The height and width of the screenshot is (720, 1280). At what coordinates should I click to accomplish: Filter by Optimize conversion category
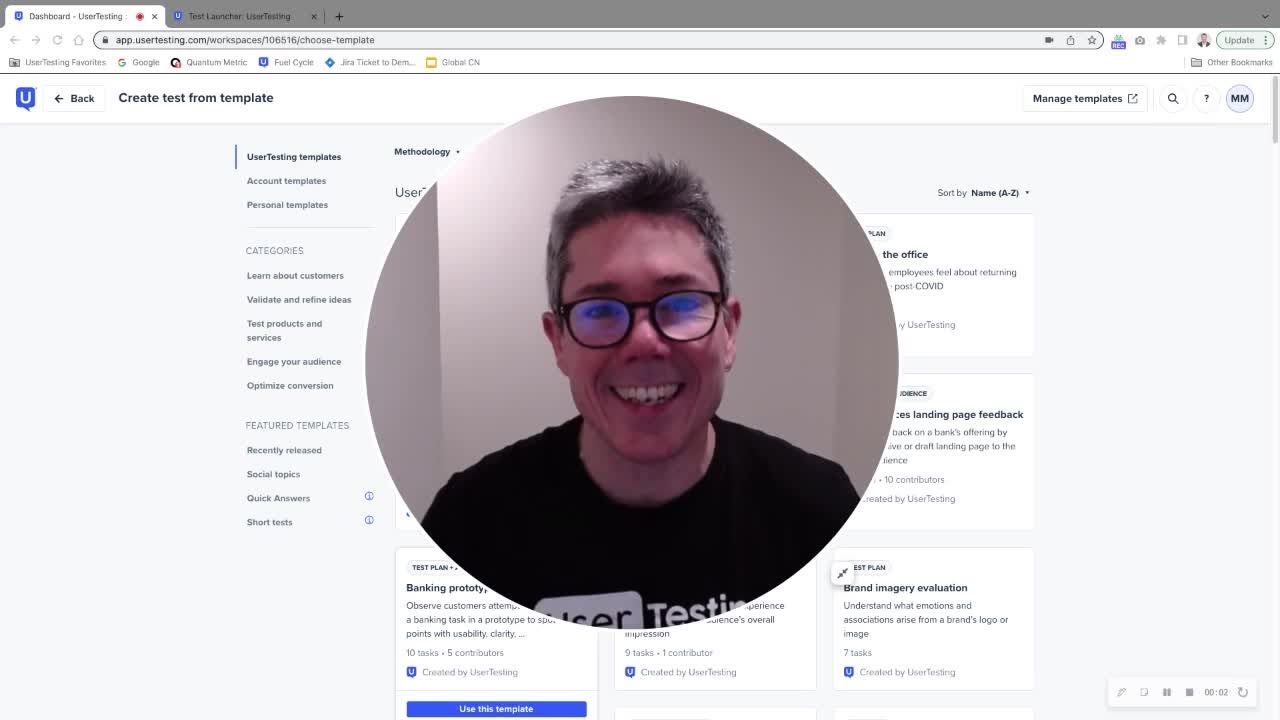[290, 386]
